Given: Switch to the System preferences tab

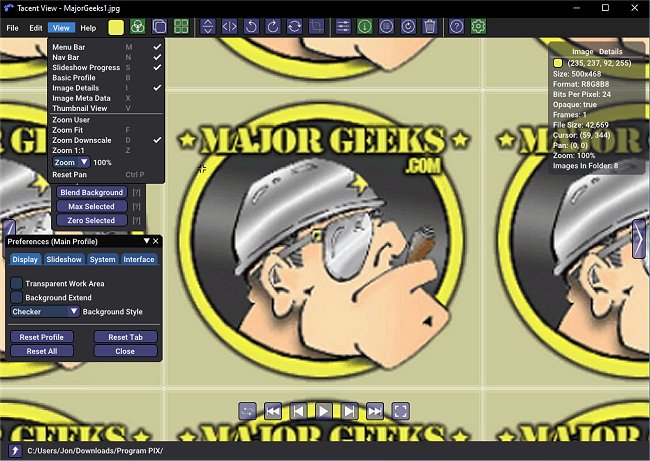Looking at the screenshot, I should click(102, 260).
